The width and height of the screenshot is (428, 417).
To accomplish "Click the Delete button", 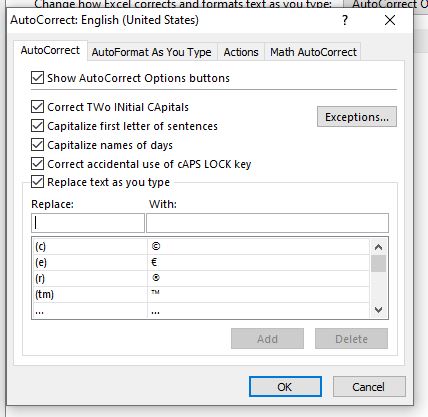I will tap(351, 339).
